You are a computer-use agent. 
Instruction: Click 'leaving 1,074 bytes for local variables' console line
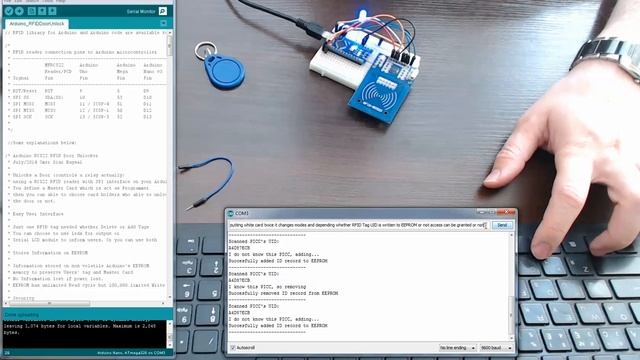pyautogui.click(x=80, y=327)
